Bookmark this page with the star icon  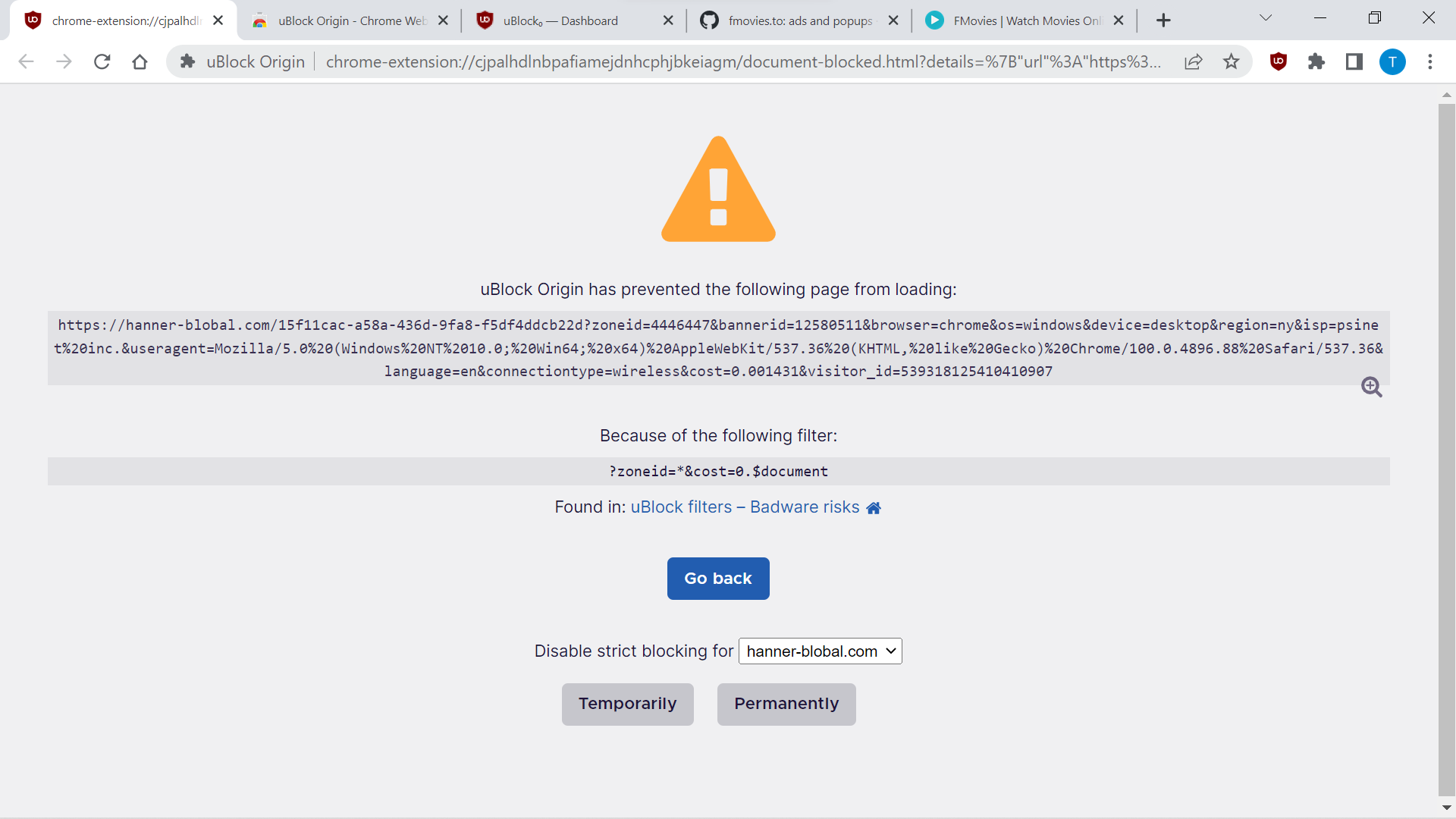[1231, 61]
